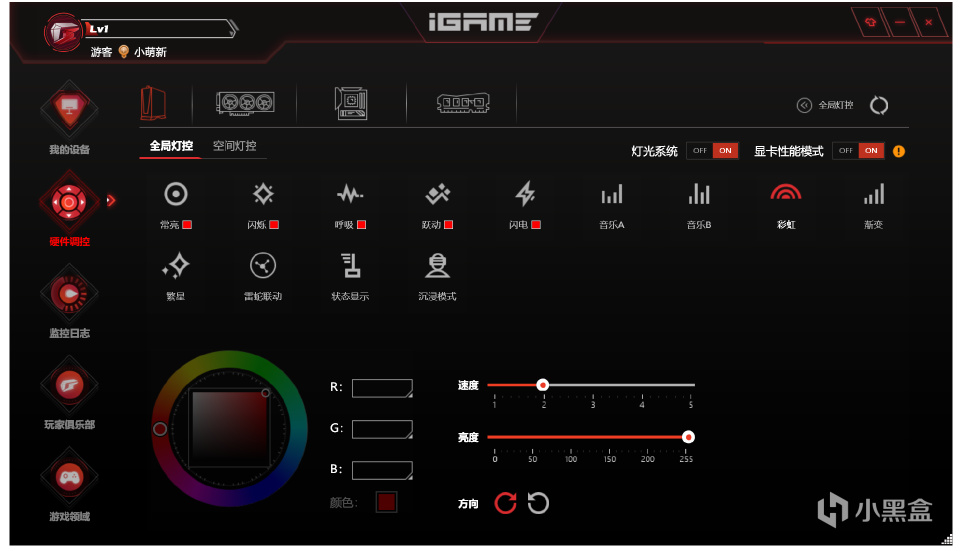
Task: Click inside the color saturation square
Action: 230,429
